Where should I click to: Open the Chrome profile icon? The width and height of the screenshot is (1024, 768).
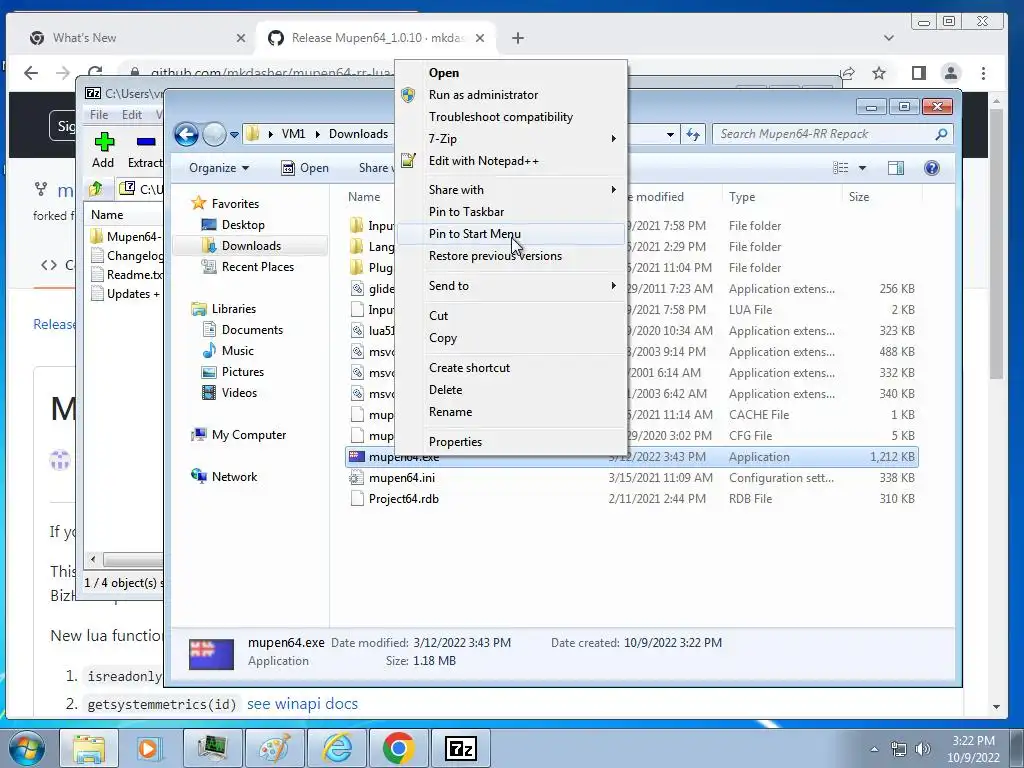(x=951, y=73)
